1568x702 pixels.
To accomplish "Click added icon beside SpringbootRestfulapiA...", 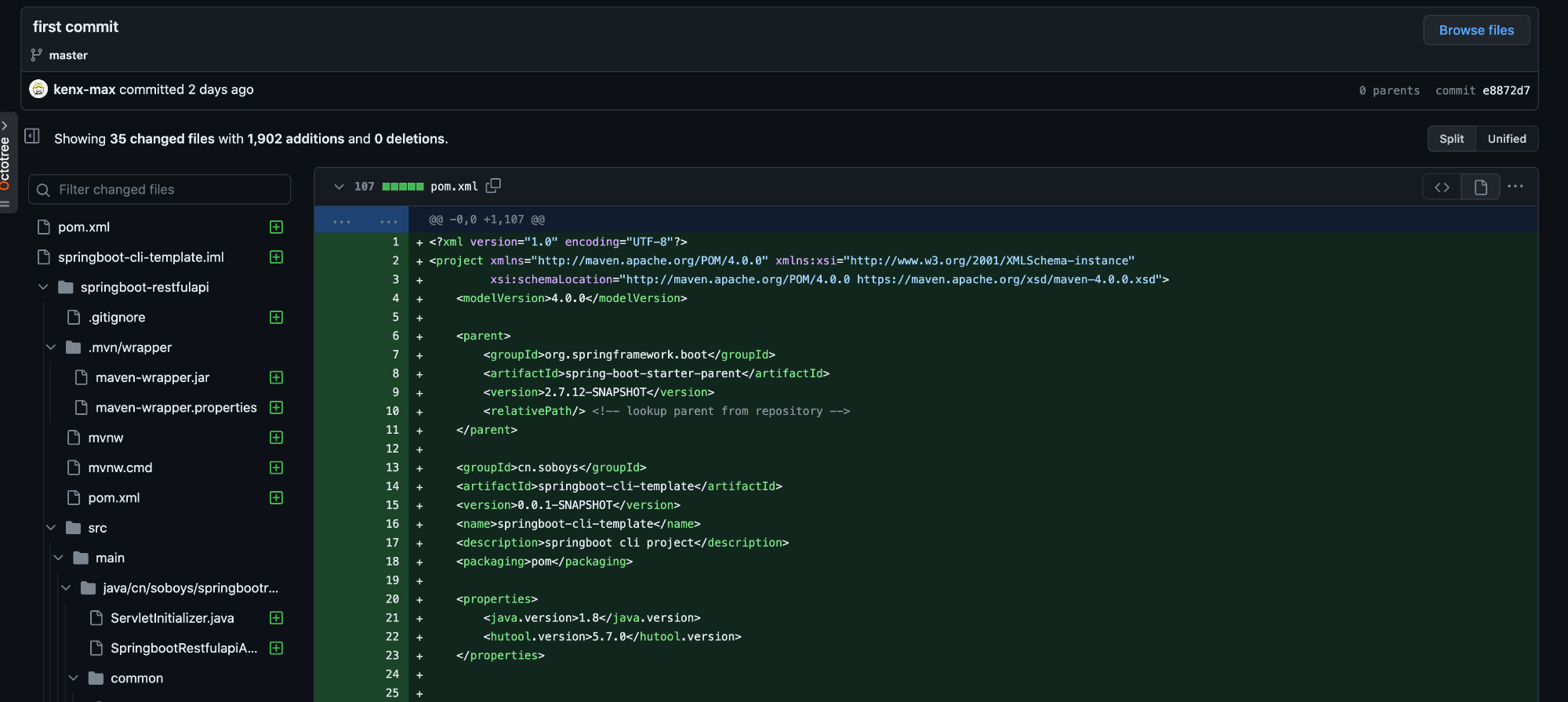I will point(276,648).
